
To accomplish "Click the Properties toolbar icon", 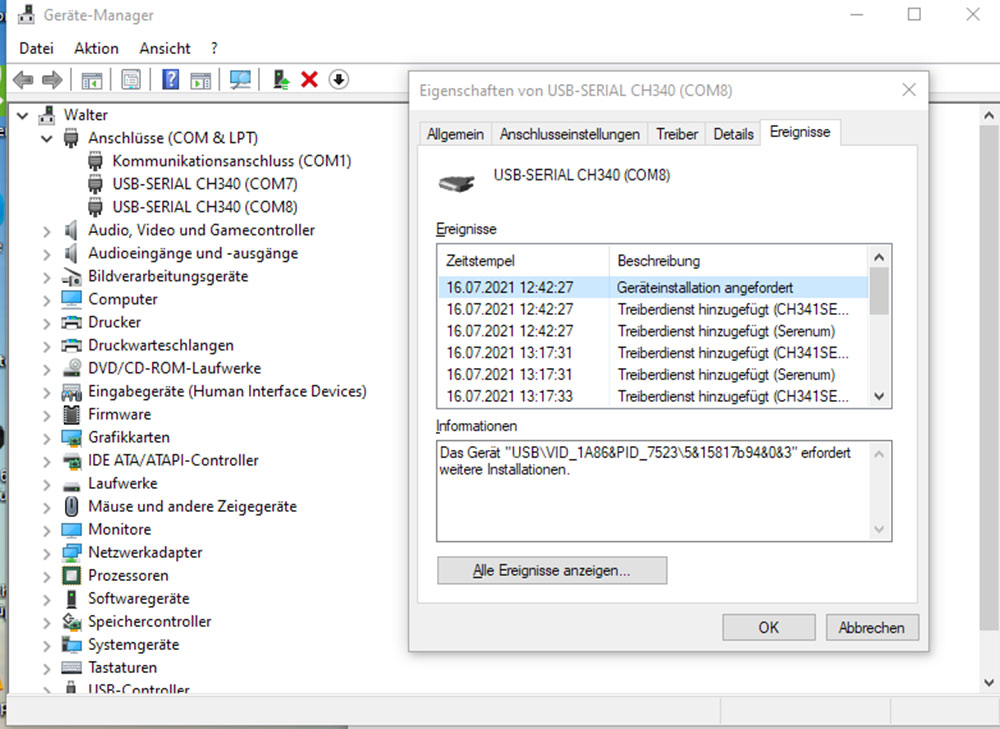I will click(x=130, y=80).
